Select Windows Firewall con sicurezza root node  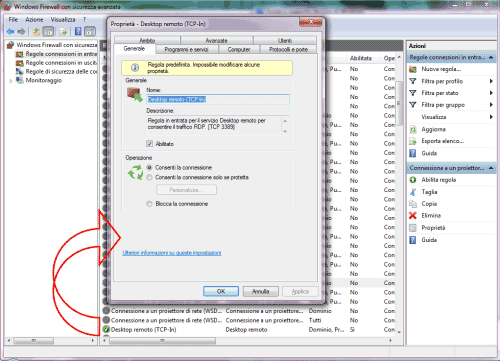[52, 45]
